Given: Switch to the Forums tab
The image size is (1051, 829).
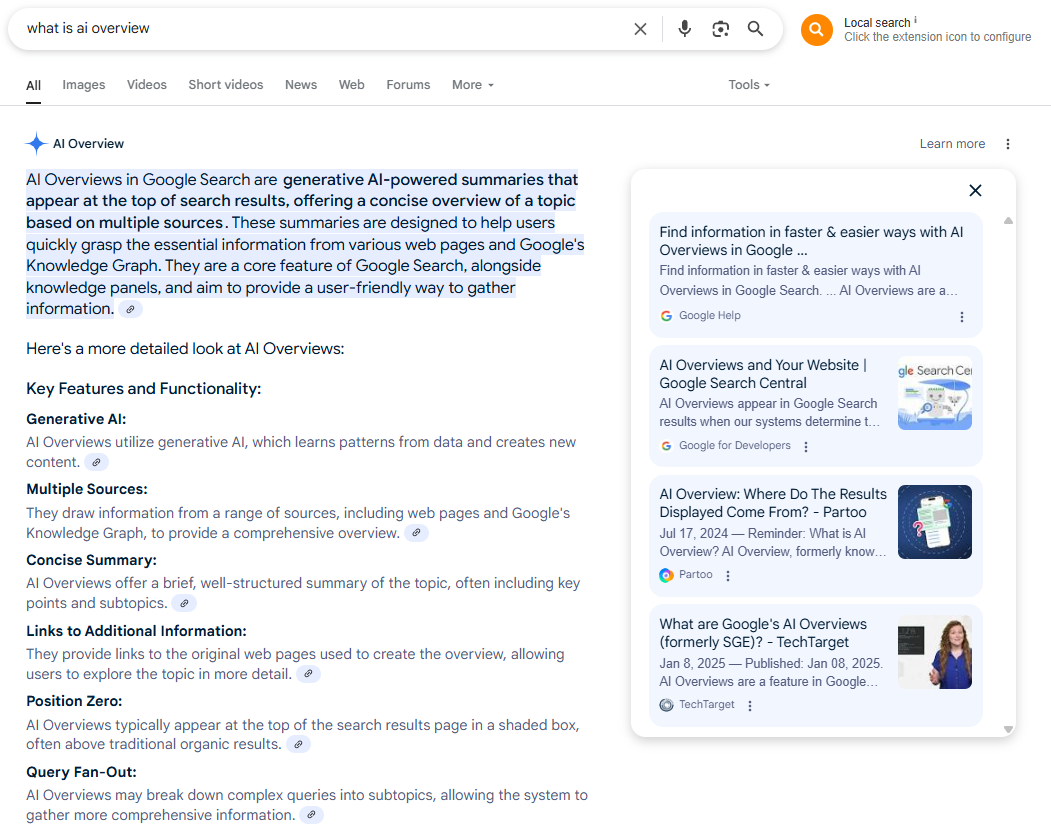Looking at the screenshot, I should [x=408, y=85].
